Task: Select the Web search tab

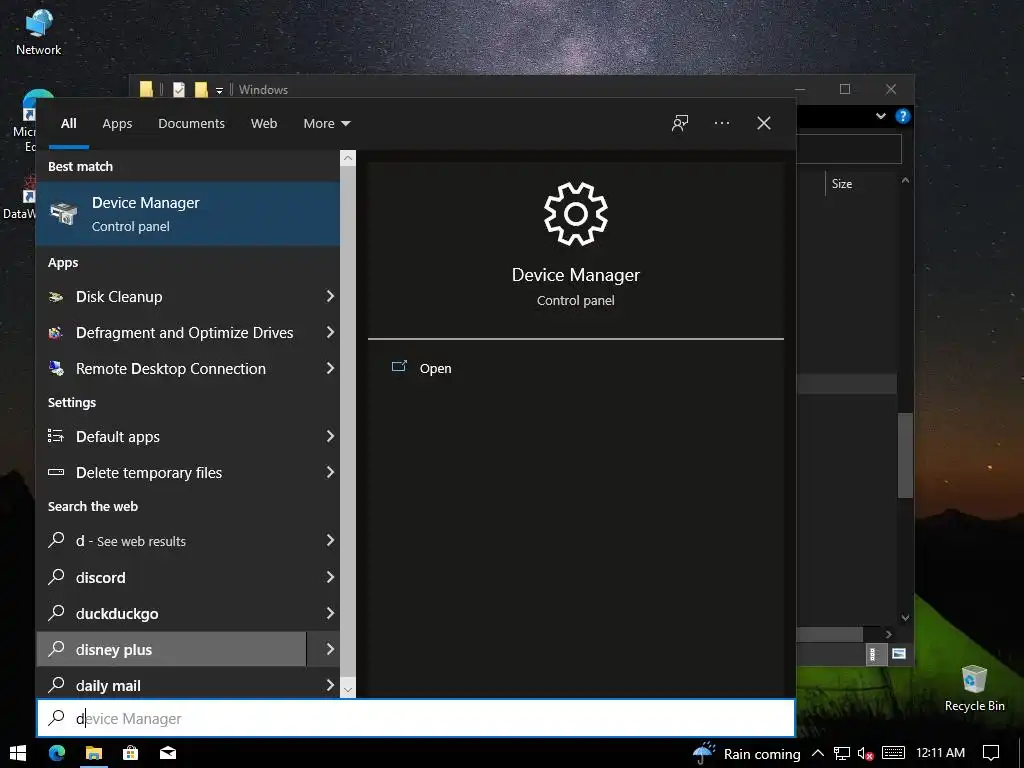Action: pyautogui.click(x=264, y=123)
